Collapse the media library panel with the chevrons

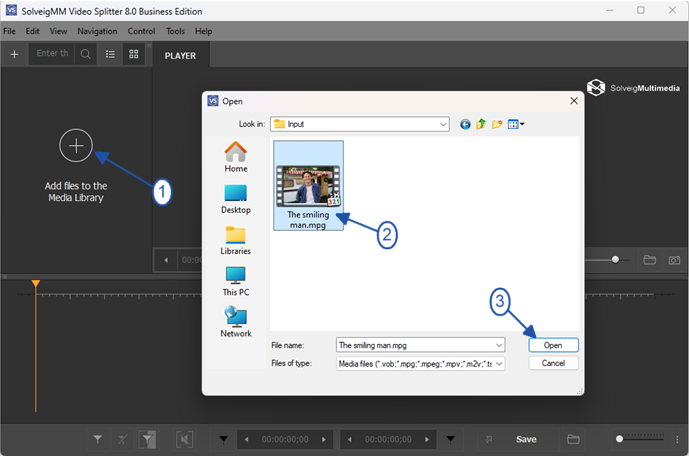coord(149,45)
